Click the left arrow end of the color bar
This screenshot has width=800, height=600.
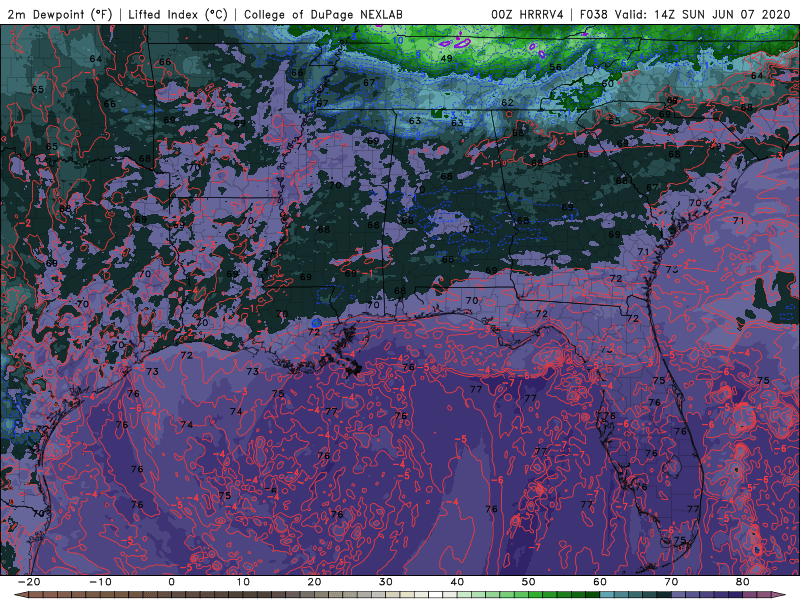click(20, 595)
